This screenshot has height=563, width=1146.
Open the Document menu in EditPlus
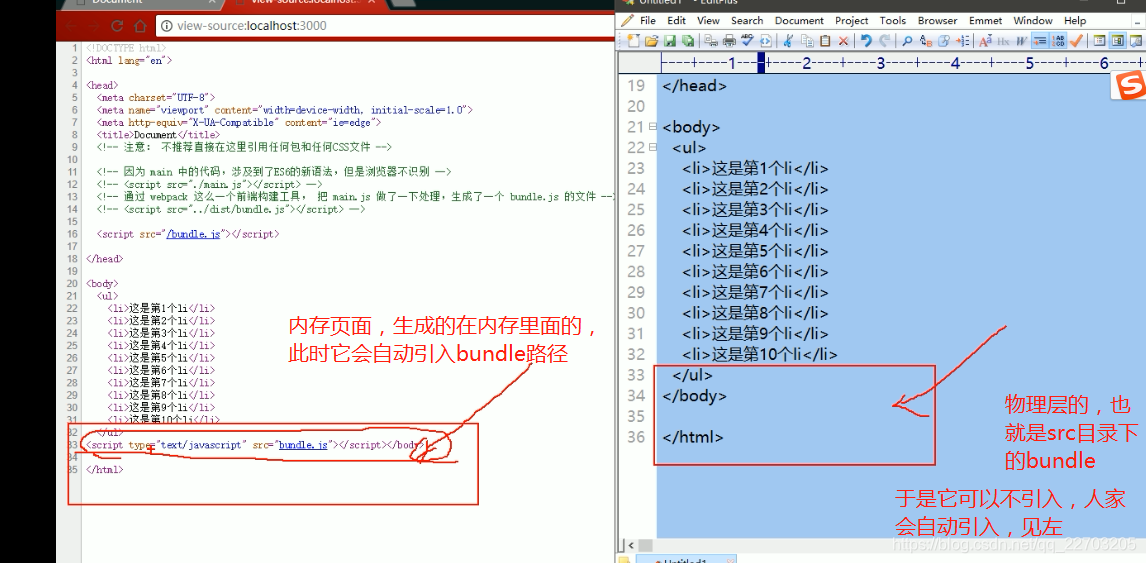click(x=799, y=20)
